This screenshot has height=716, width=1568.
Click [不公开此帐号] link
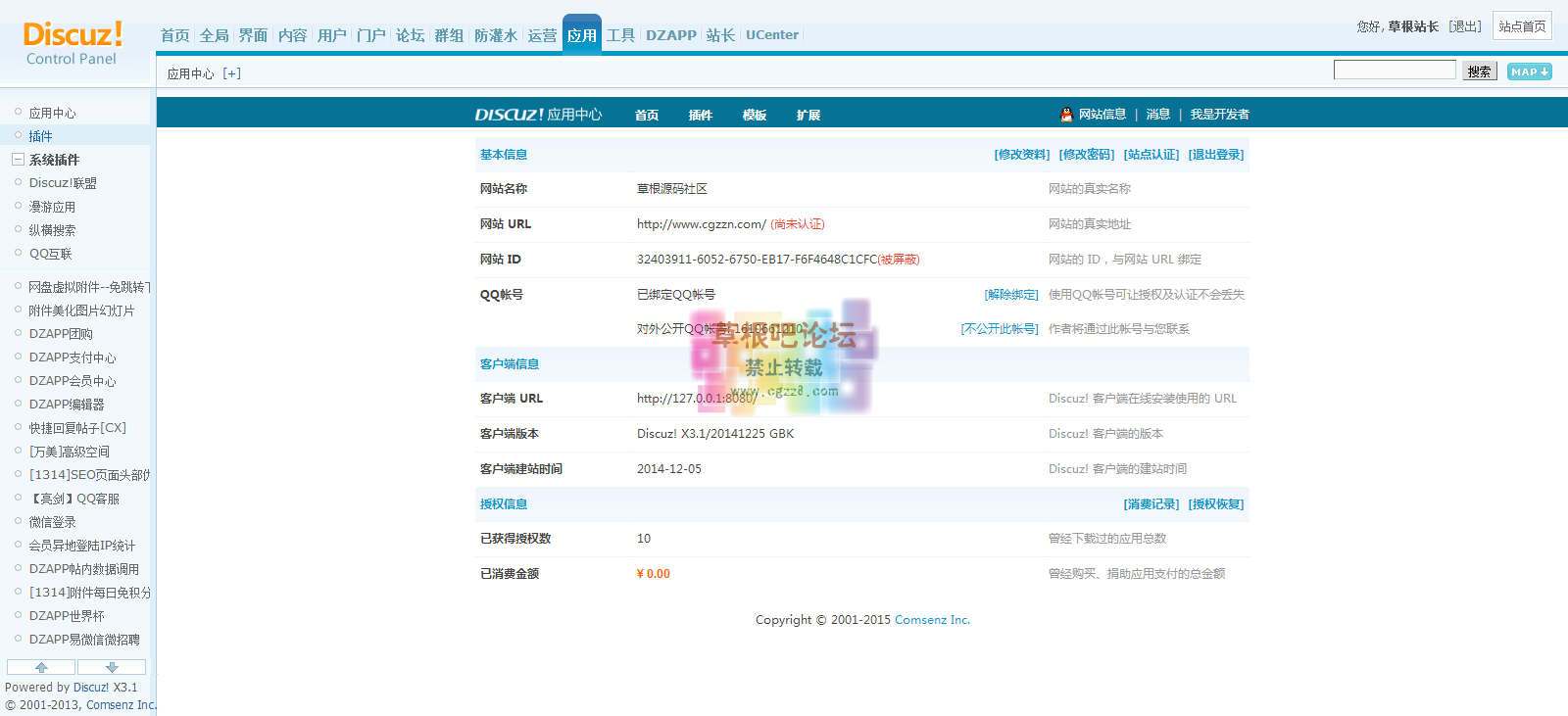pos(1000,329)
